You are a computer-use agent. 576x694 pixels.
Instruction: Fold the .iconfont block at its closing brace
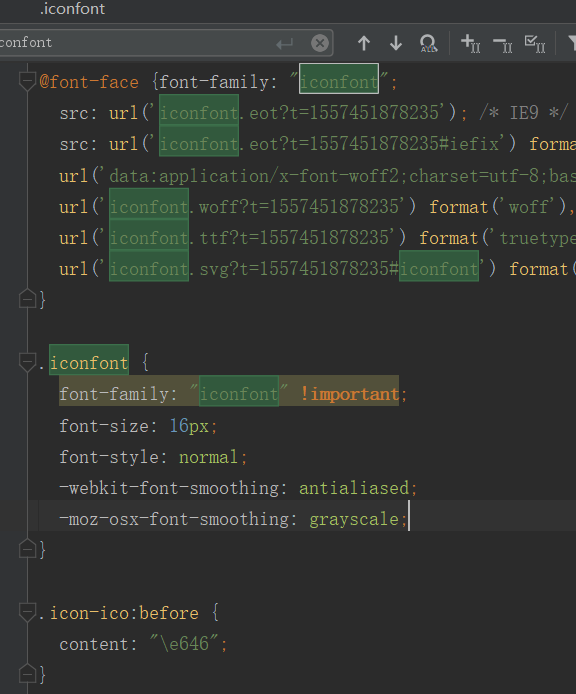click(27, 549)
